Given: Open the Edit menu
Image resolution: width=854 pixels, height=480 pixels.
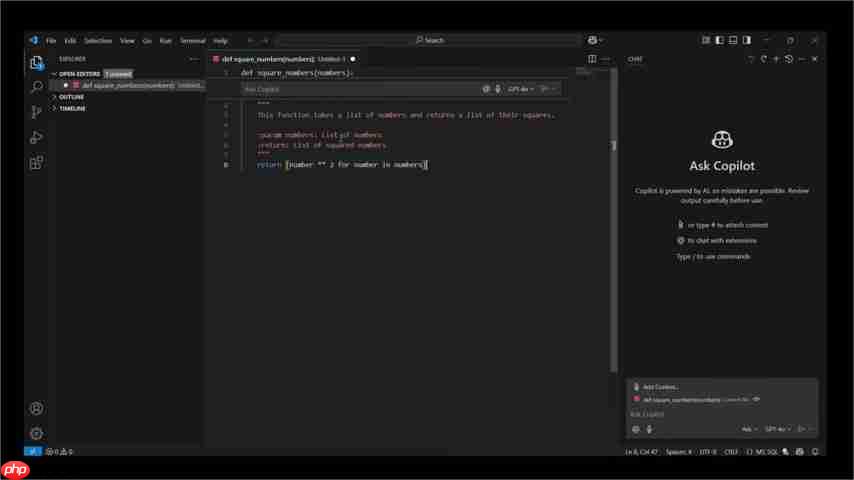Looking at the screenshot, I should (x=70, y=41).
